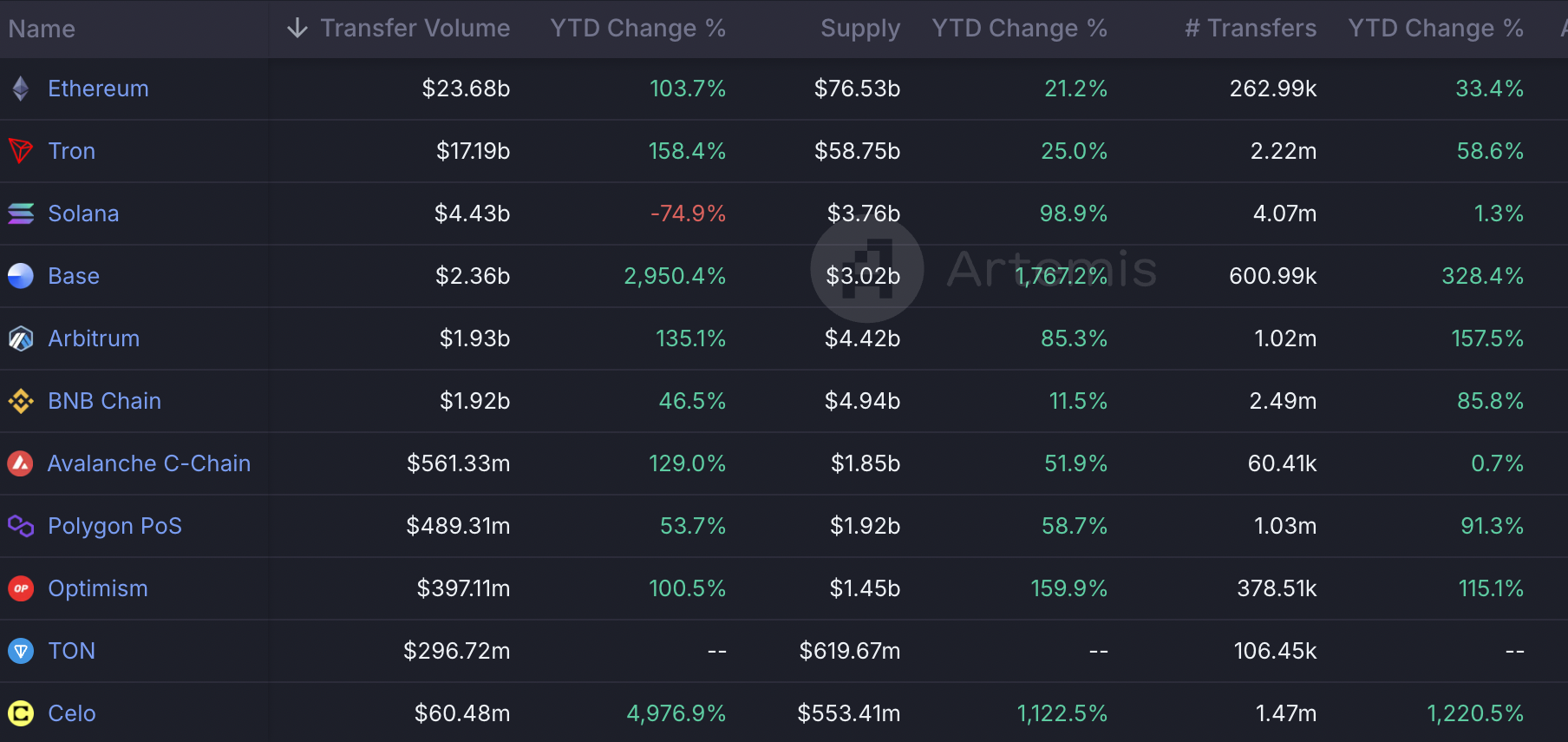Click the Avalanche C-Chain logo icon

tap(21, 463)
